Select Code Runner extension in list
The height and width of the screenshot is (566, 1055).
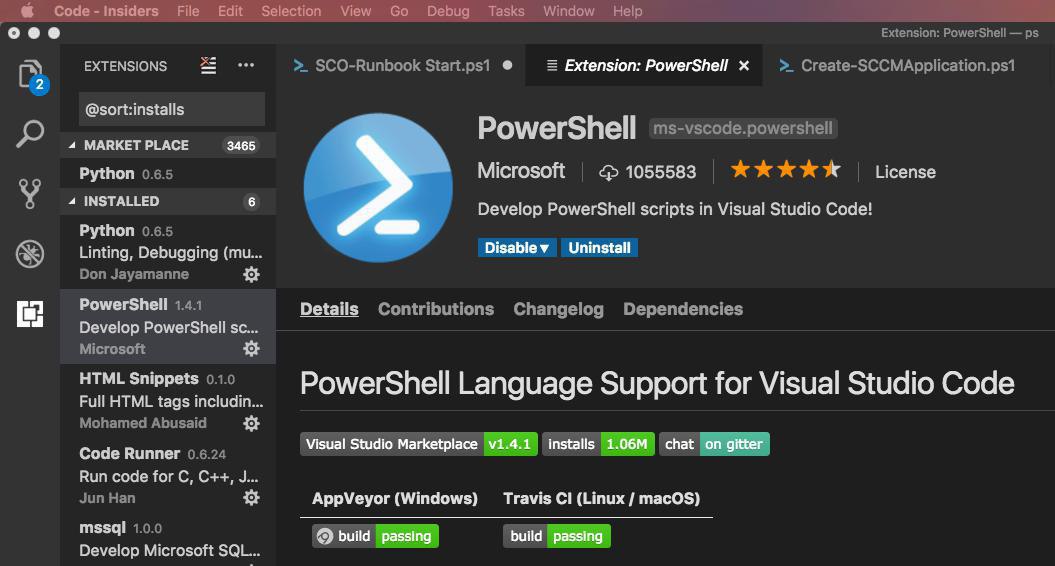click(168, 475)
